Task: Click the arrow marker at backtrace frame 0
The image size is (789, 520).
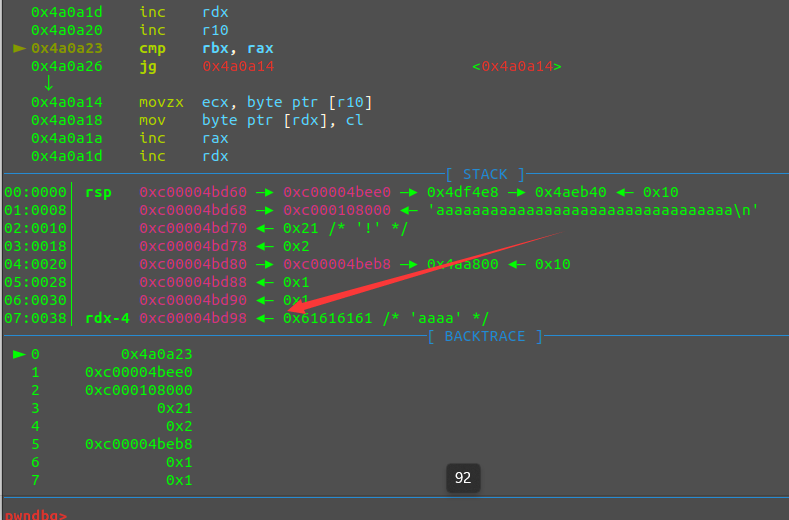Action: pyautogui.click(x=19, y=354)
